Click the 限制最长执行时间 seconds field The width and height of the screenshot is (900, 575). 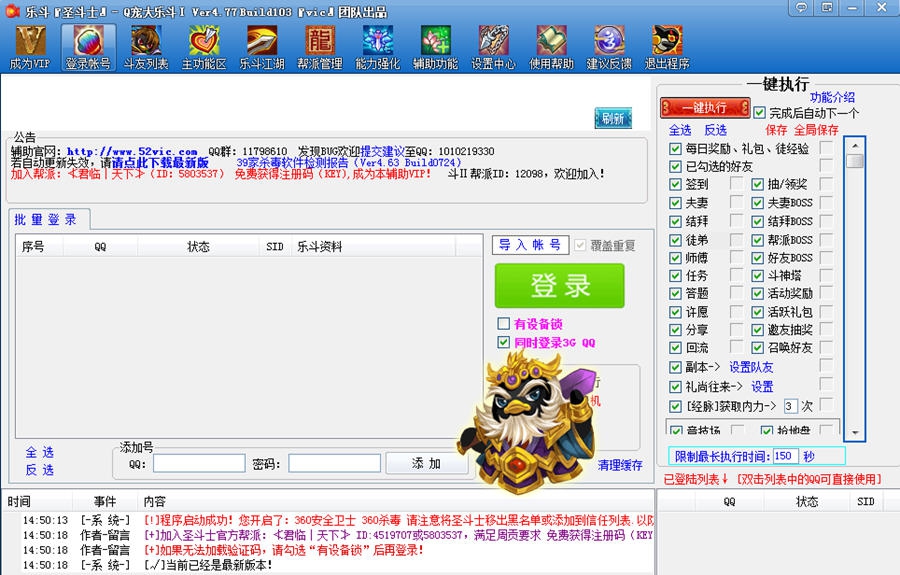tap(785, 456)
